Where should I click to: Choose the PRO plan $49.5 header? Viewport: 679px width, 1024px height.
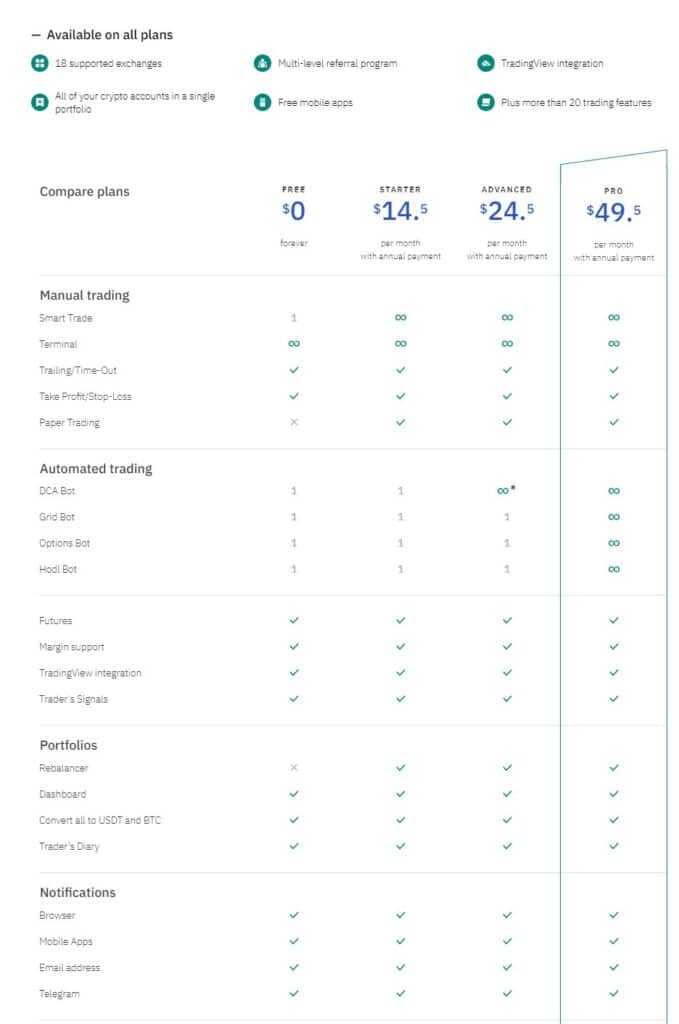613,211
